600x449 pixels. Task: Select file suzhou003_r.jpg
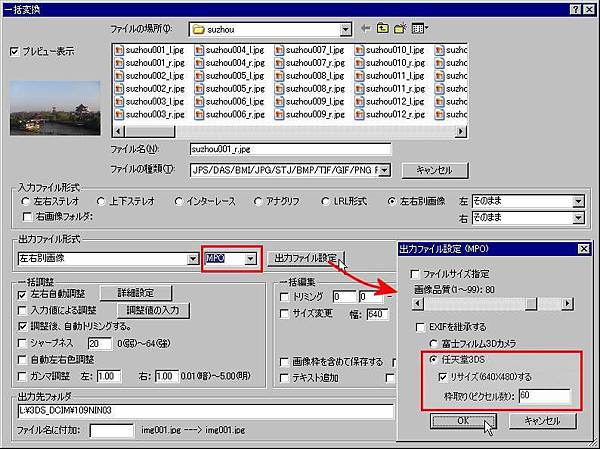(150, 114)
